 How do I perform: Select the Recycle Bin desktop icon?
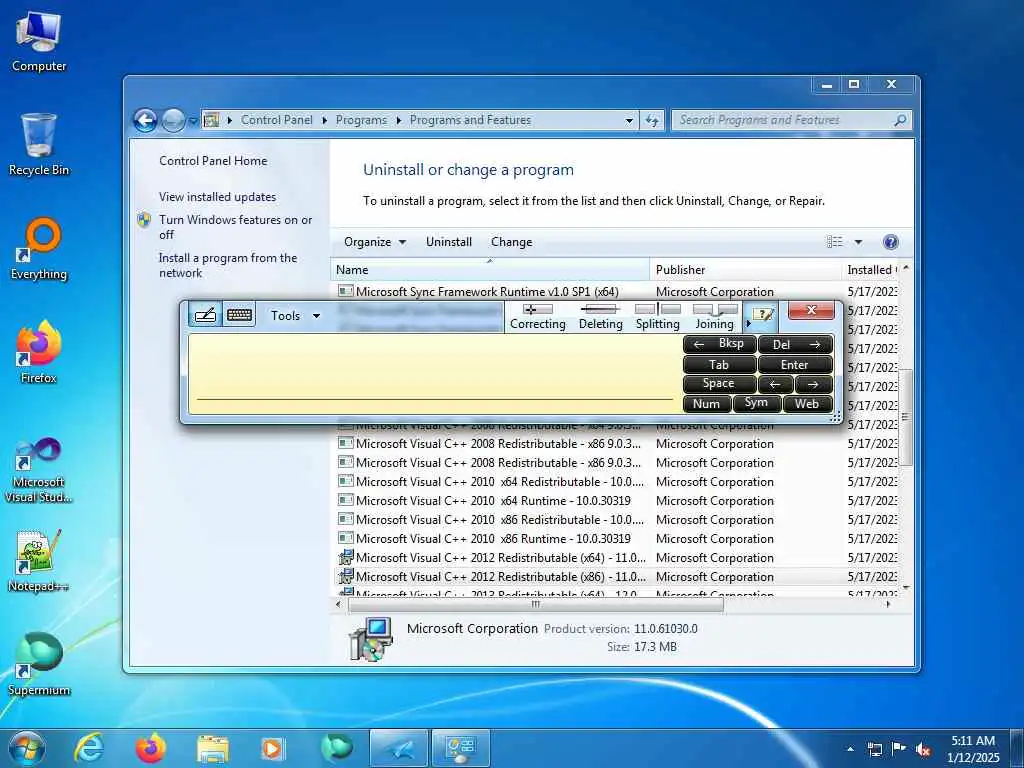click(x=39, y=145)
